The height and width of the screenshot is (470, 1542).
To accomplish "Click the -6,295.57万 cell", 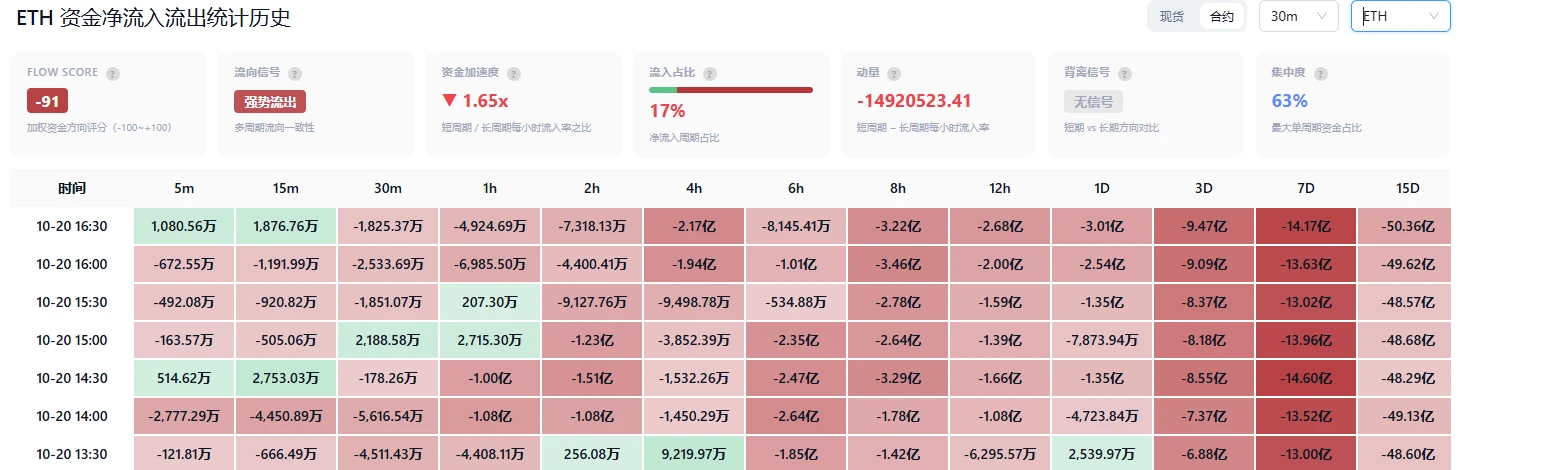I will click(x=1000, y=453).
